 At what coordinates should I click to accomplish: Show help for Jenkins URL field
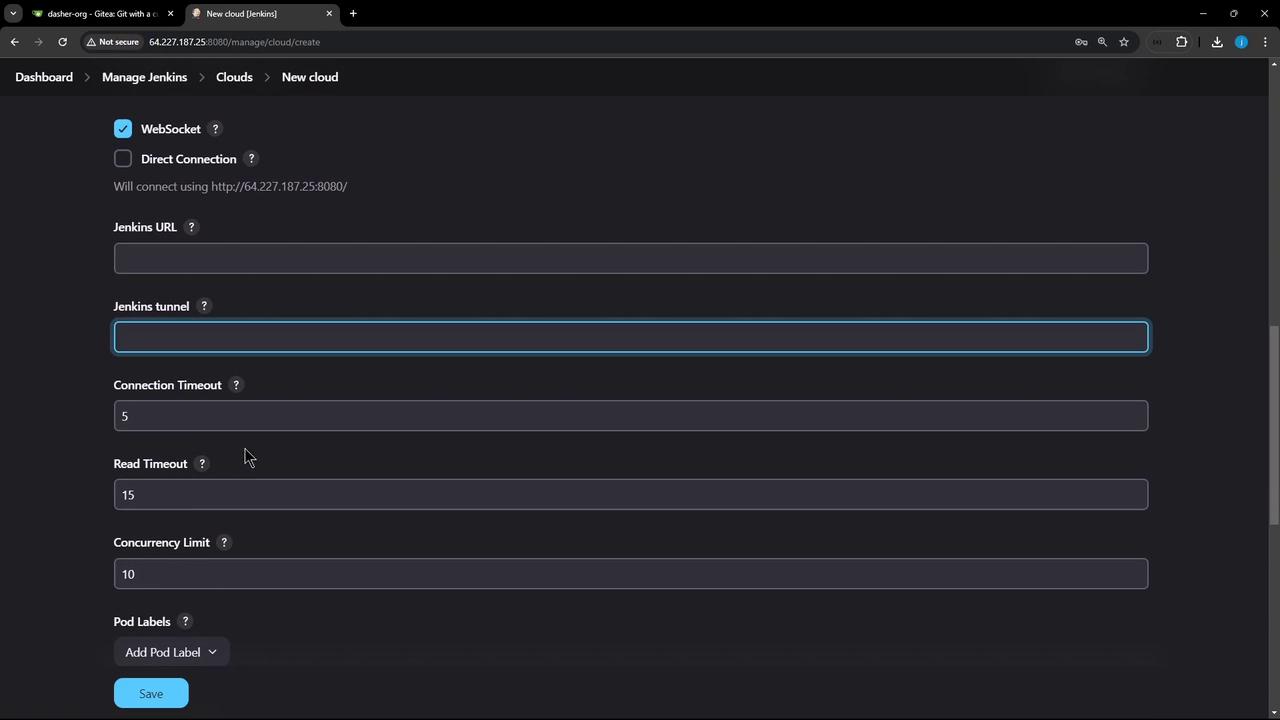pyautogui.click(x=191, y=227)
